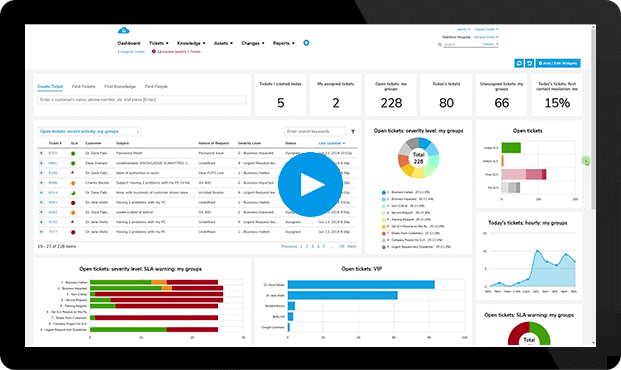621x370 pixels.
Task: Click red alert icon beside overdue Severity tickets
Action: pyautogui.click(x=154, y=51)
